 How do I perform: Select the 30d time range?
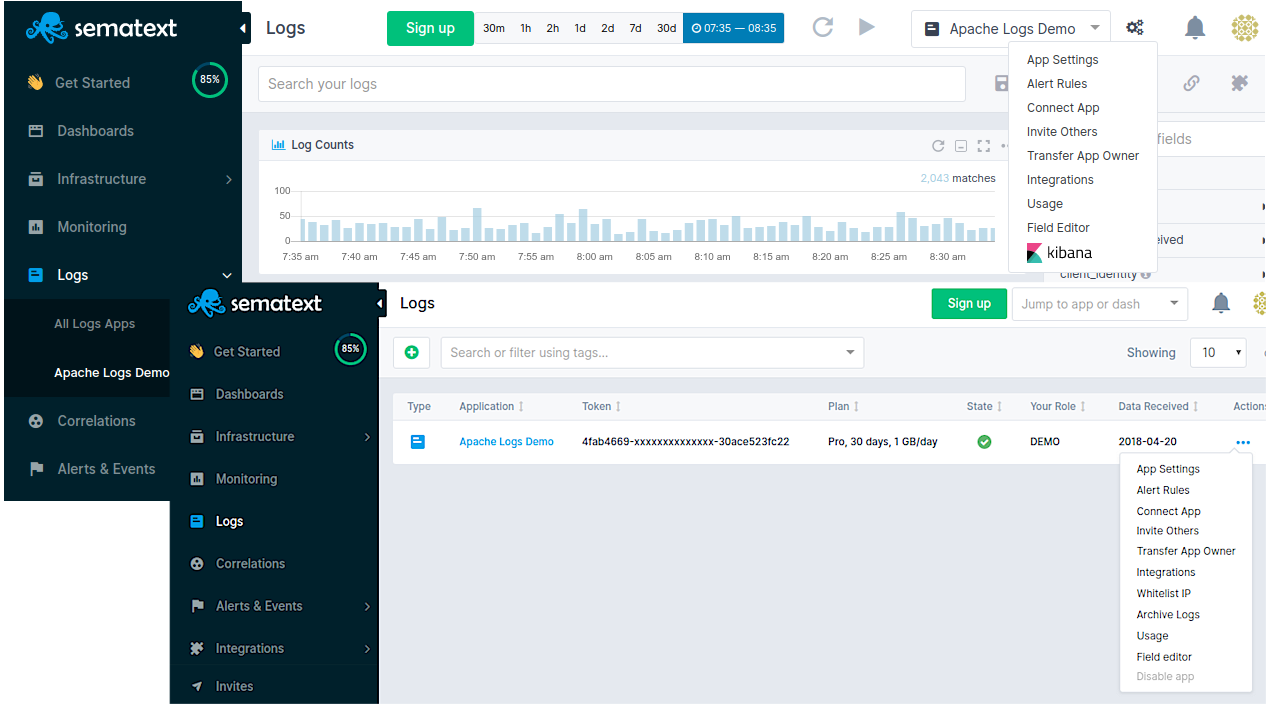point(666,28)
